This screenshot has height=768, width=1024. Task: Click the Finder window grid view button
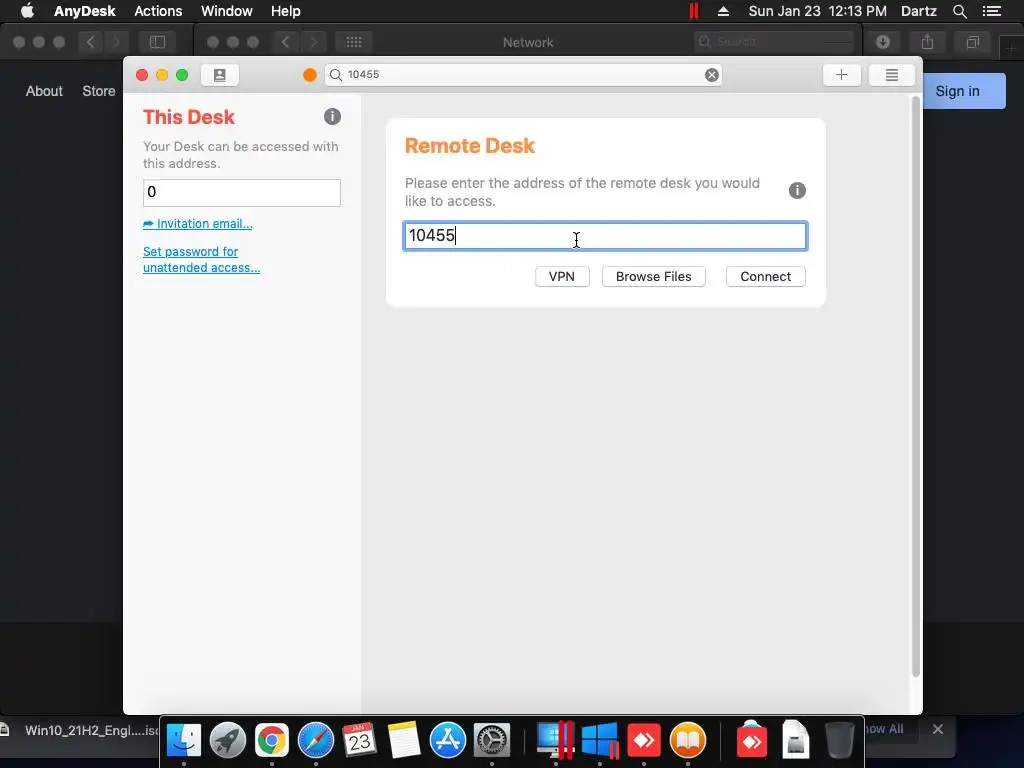click(353, 42)
